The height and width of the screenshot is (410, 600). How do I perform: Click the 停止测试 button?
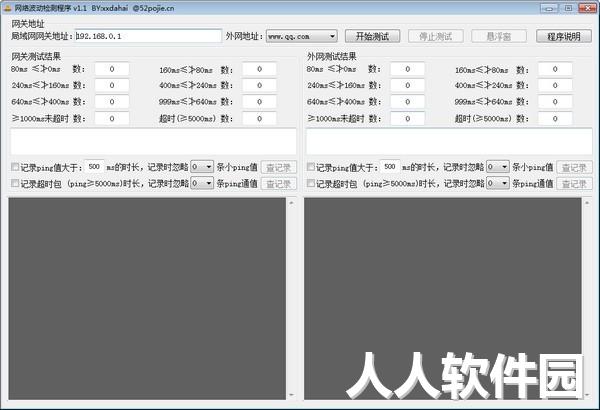click(435, 36)
